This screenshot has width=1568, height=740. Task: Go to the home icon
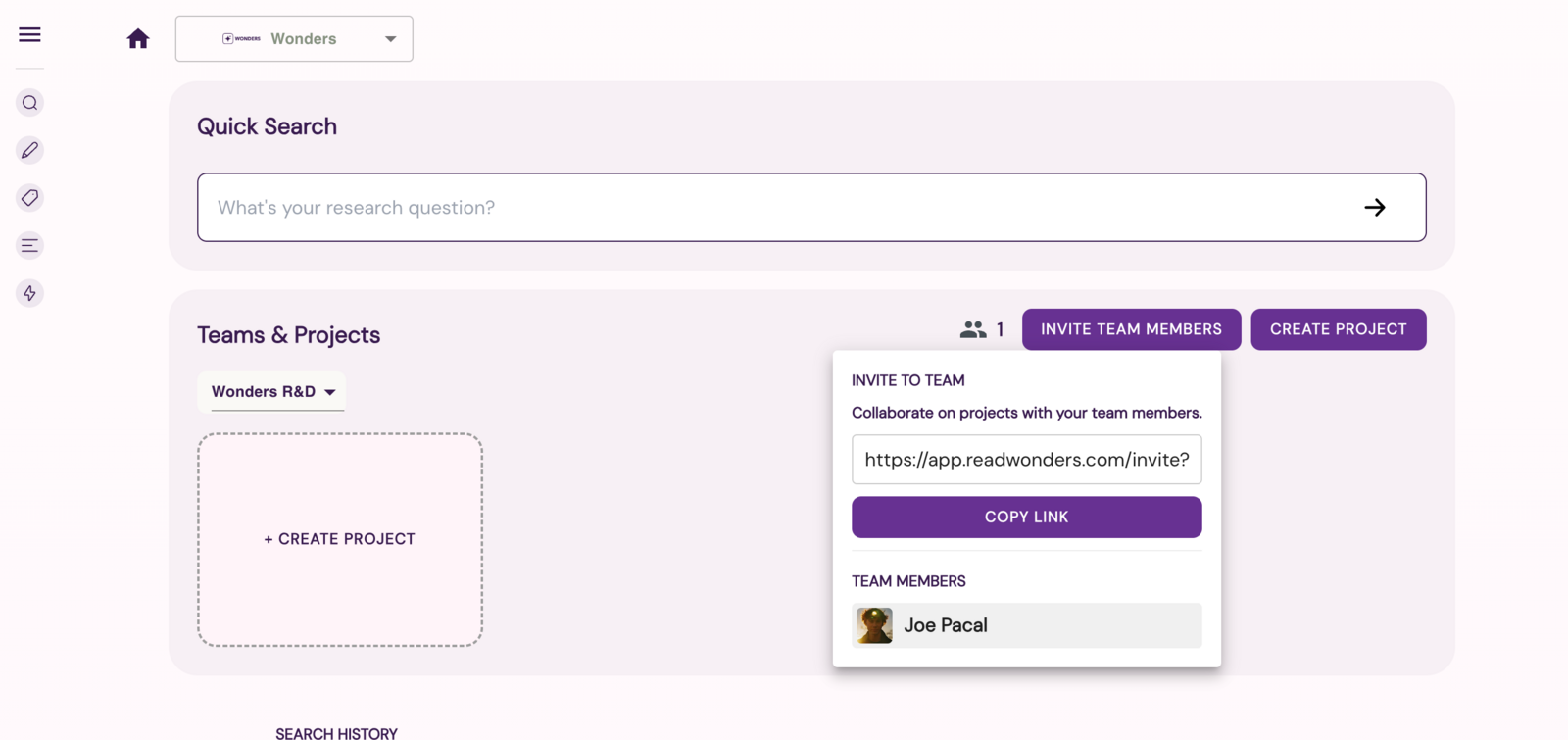138,38
